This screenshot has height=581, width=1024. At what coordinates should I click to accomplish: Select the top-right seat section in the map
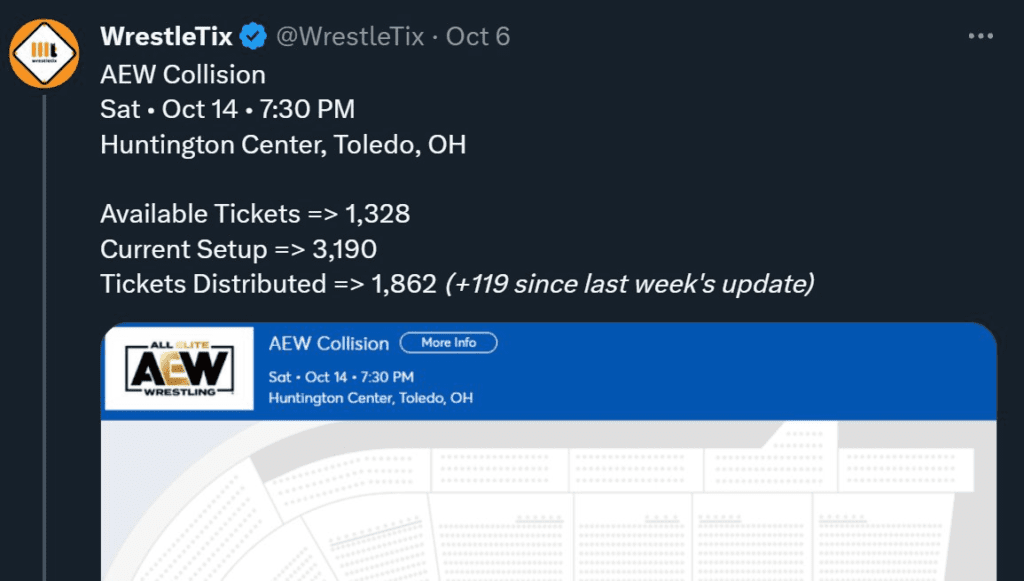[x=905, y=468]
